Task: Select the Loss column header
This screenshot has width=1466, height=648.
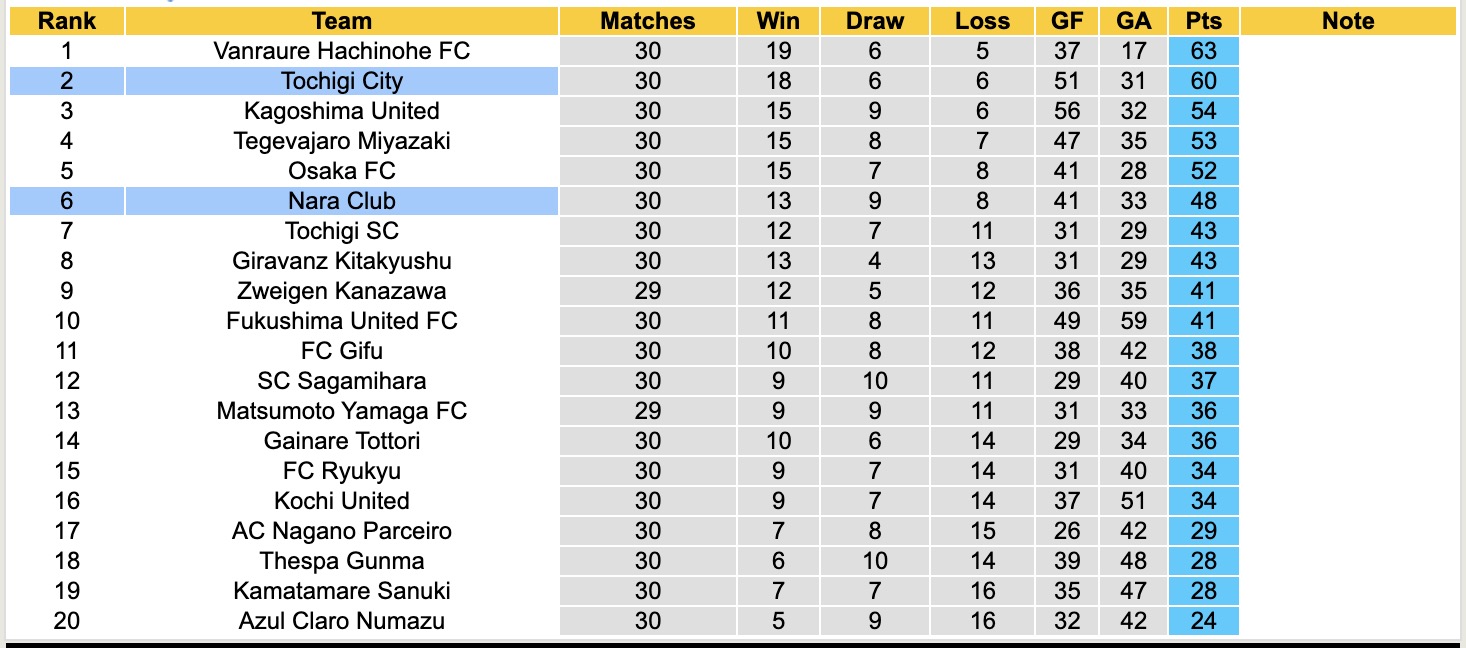Action: coord(982,21)
